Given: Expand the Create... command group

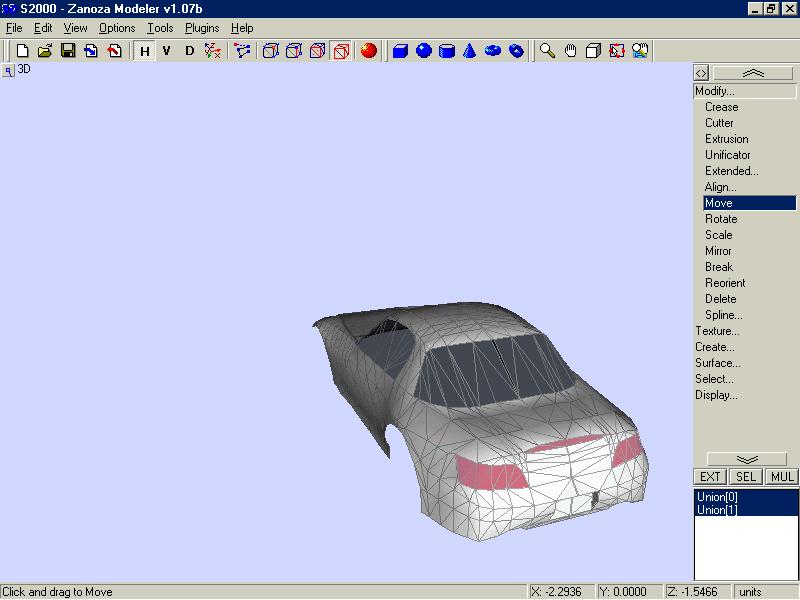Looking at the screenshot, I should pos(714,347).
